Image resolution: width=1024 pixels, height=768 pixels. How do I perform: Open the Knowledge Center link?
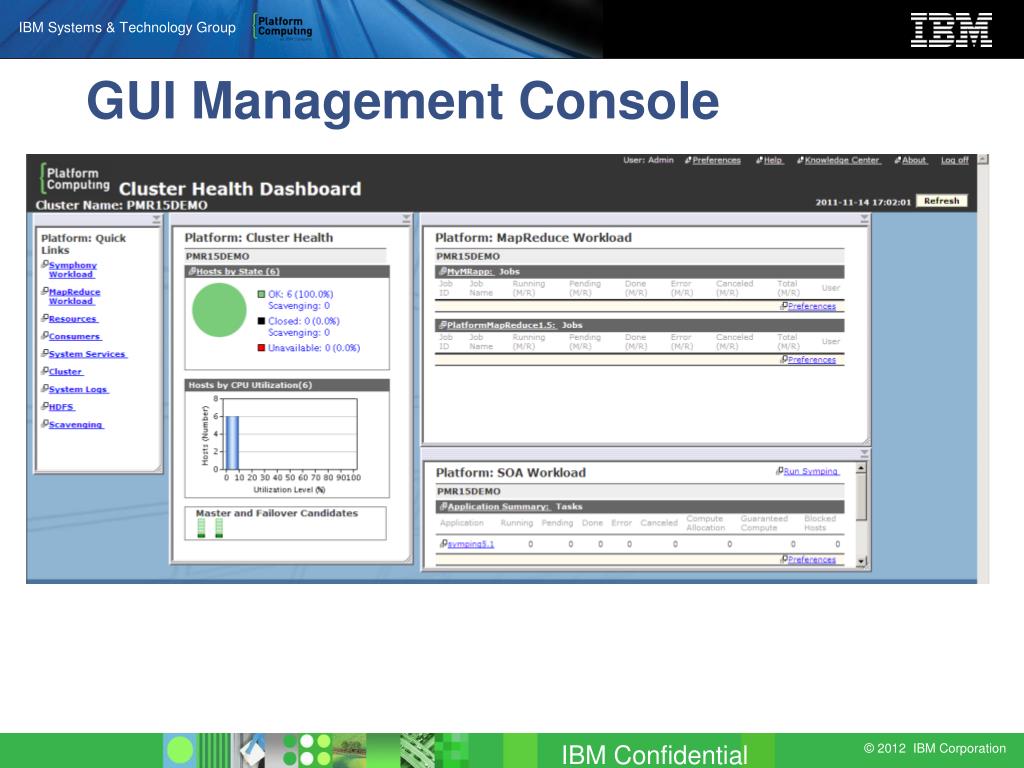(842, 161)
